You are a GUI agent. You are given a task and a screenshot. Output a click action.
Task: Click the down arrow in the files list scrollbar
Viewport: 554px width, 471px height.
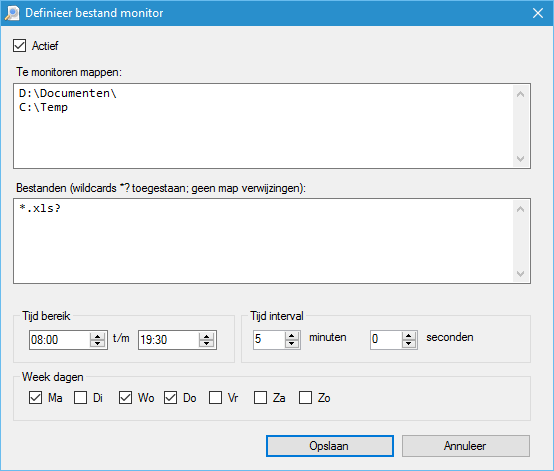[520, 273]
